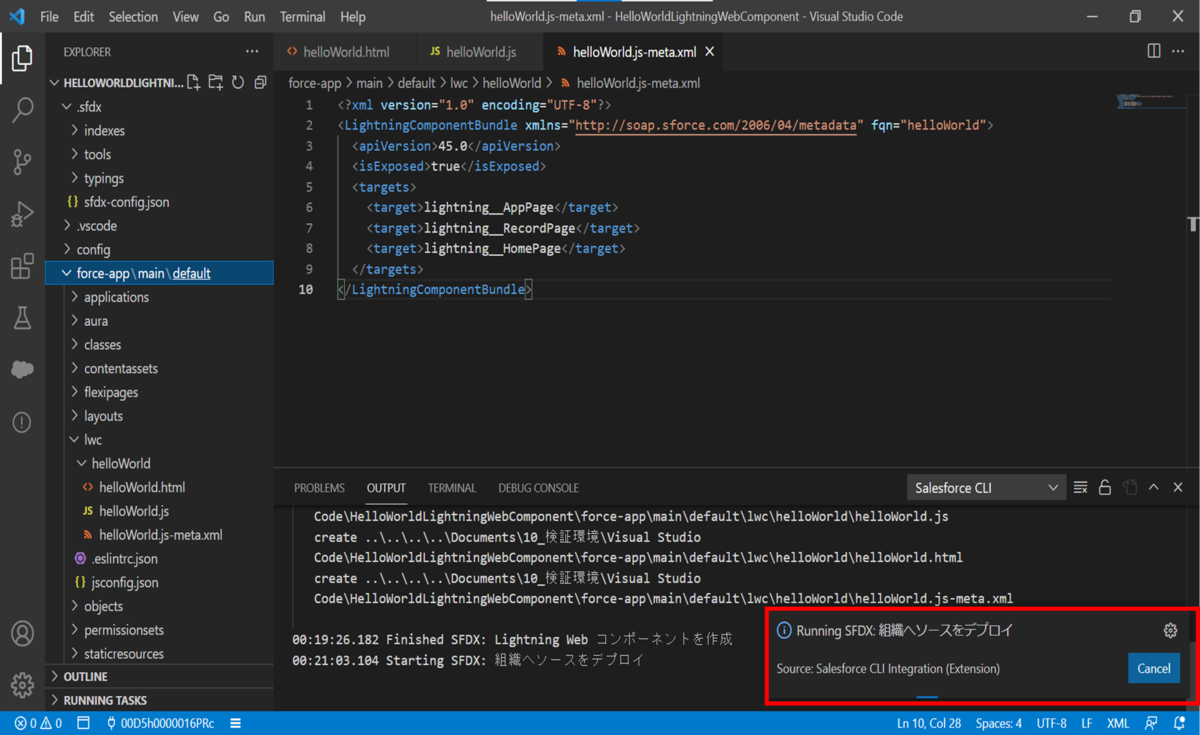
Task: Click the notifications bell in status bar
Action: tap(1180, 723)
